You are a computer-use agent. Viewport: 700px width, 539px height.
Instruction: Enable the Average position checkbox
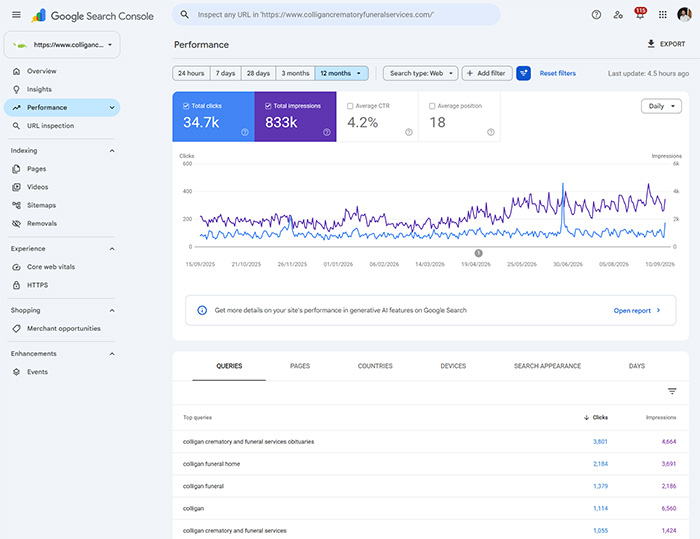432,106
